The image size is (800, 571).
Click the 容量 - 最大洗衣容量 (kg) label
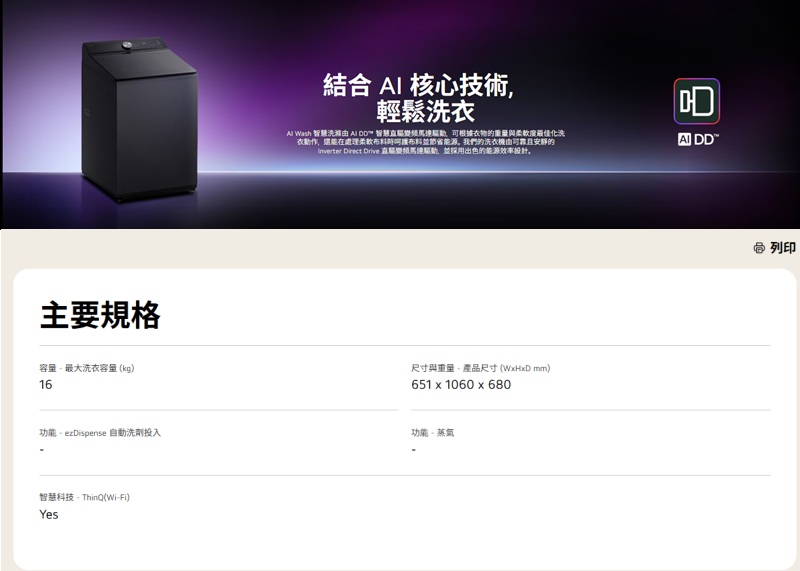(x=87, y=368)
